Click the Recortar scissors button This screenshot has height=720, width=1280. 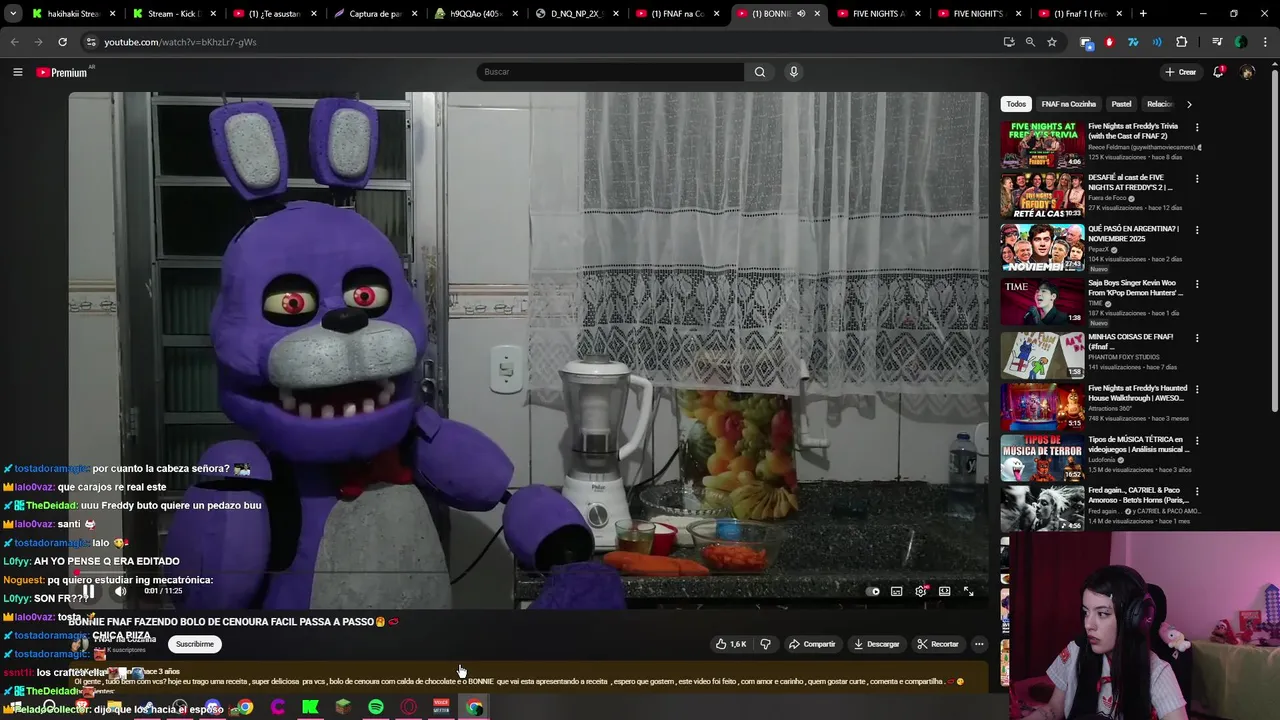[x=938, y=644]
